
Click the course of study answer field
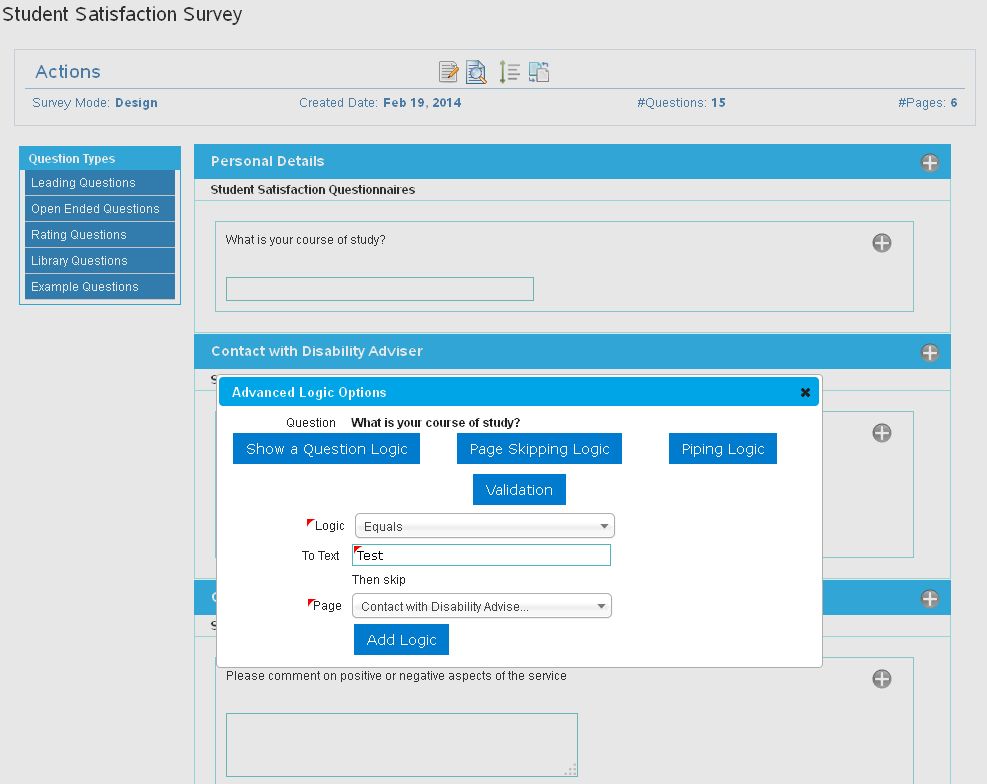pyautogui.click(x=379, y=289)
